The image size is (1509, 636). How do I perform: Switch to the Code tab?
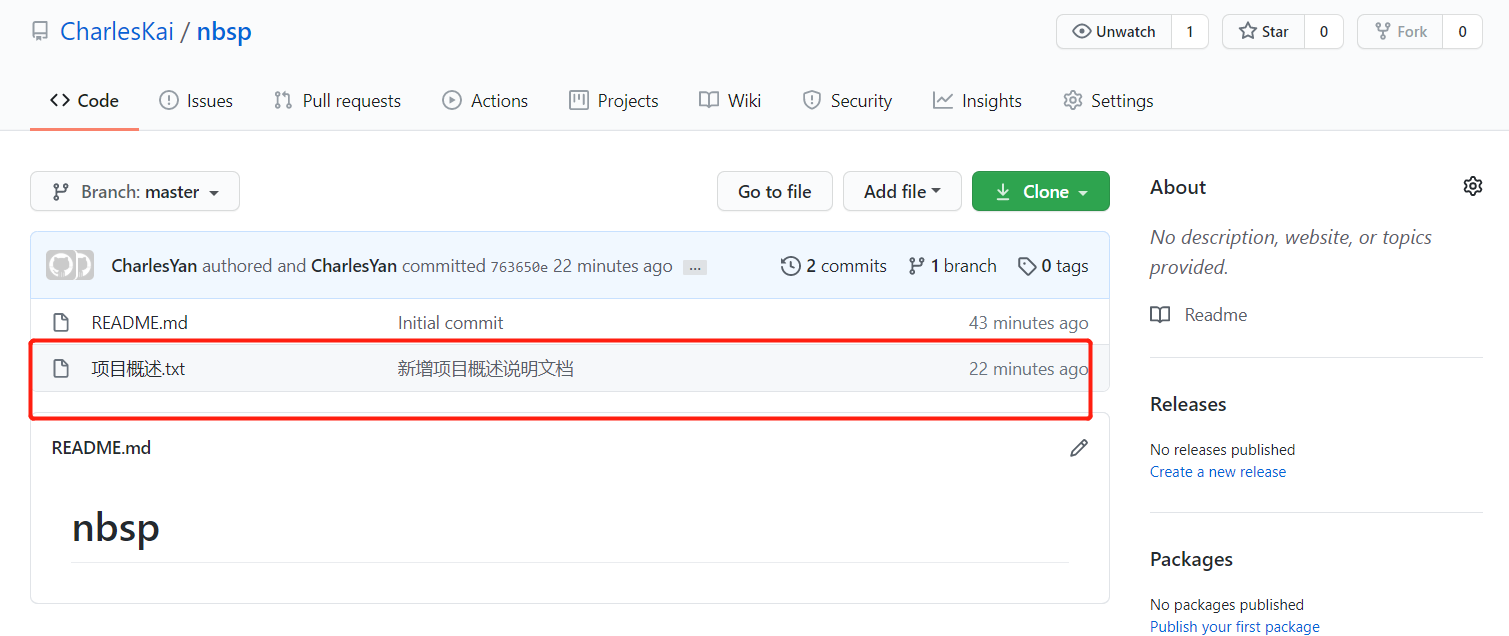pyautogui.click(x=84, y=100)
